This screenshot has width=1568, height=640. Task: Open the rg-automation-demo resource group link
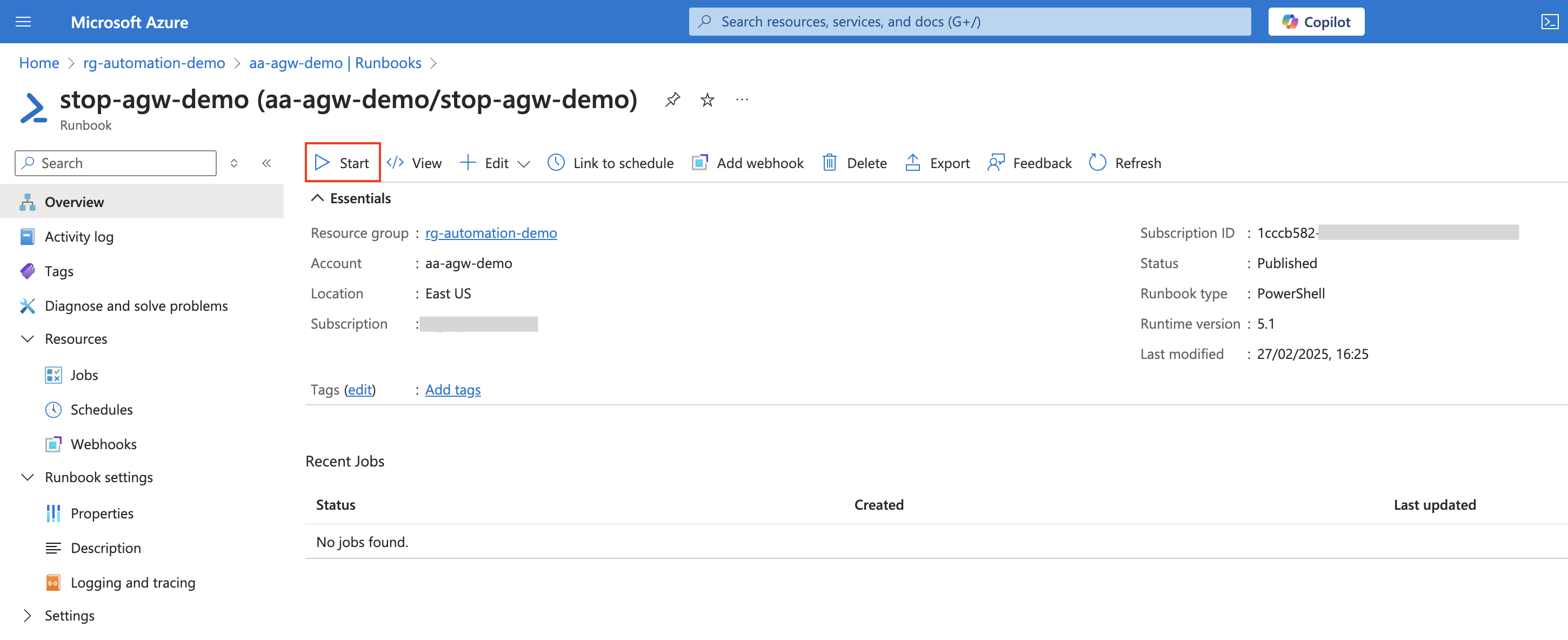(x=491, y=233)
